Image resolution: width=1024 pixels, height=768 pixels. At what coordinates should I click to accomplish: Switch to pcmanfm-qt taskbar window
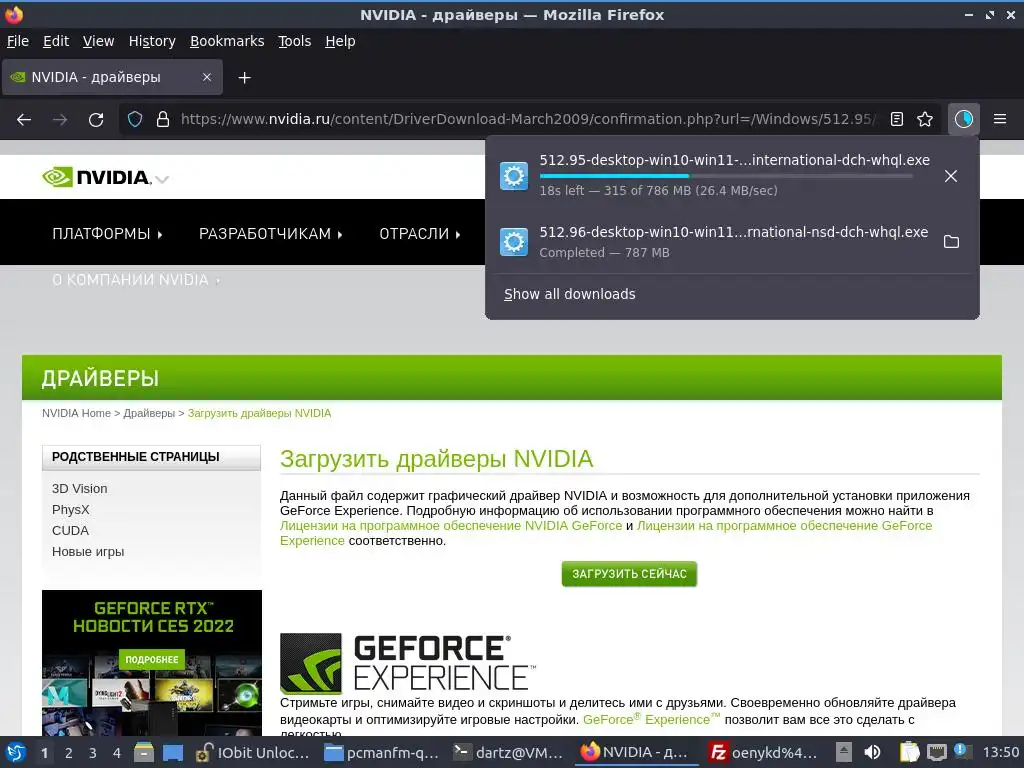point(382,753)
